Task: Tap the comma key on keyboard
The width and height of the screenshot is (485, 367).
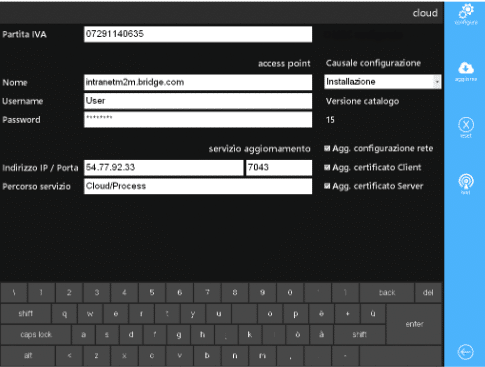Action: pyautogui.click(x=290, y=355)
